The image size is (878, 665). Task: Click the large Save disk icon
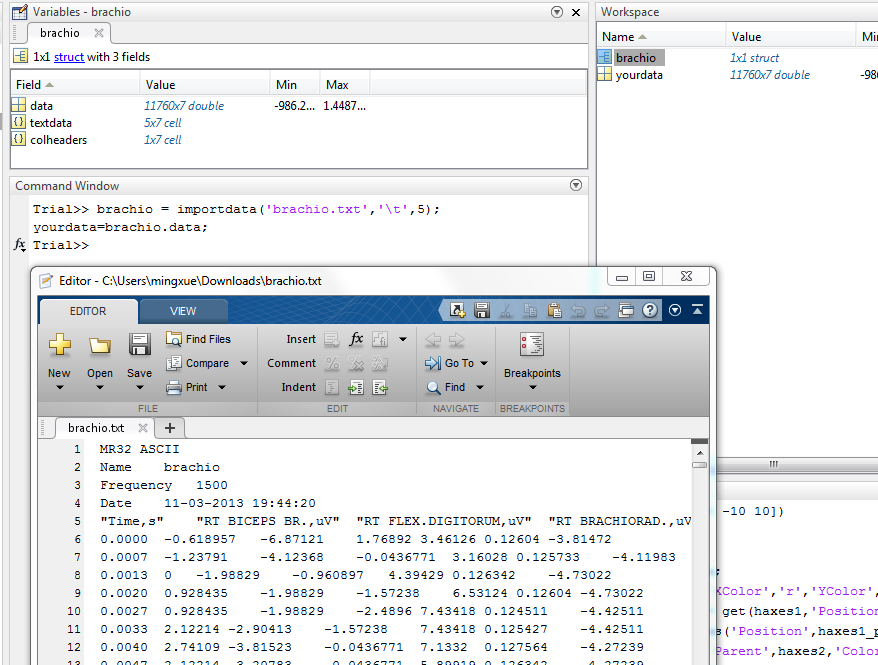(x=140, y=346)
